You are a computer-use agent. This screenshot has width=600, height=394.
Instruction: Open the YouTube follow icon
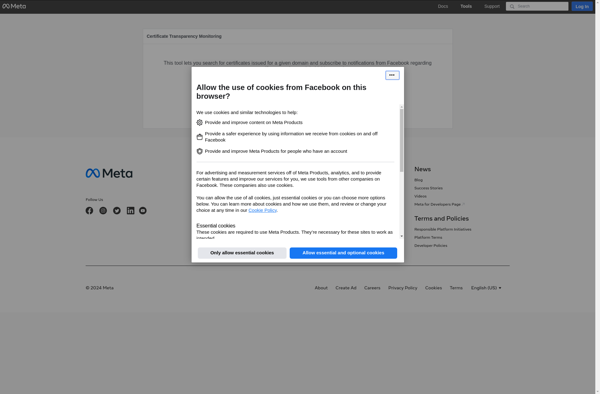(x=143, y=211)
